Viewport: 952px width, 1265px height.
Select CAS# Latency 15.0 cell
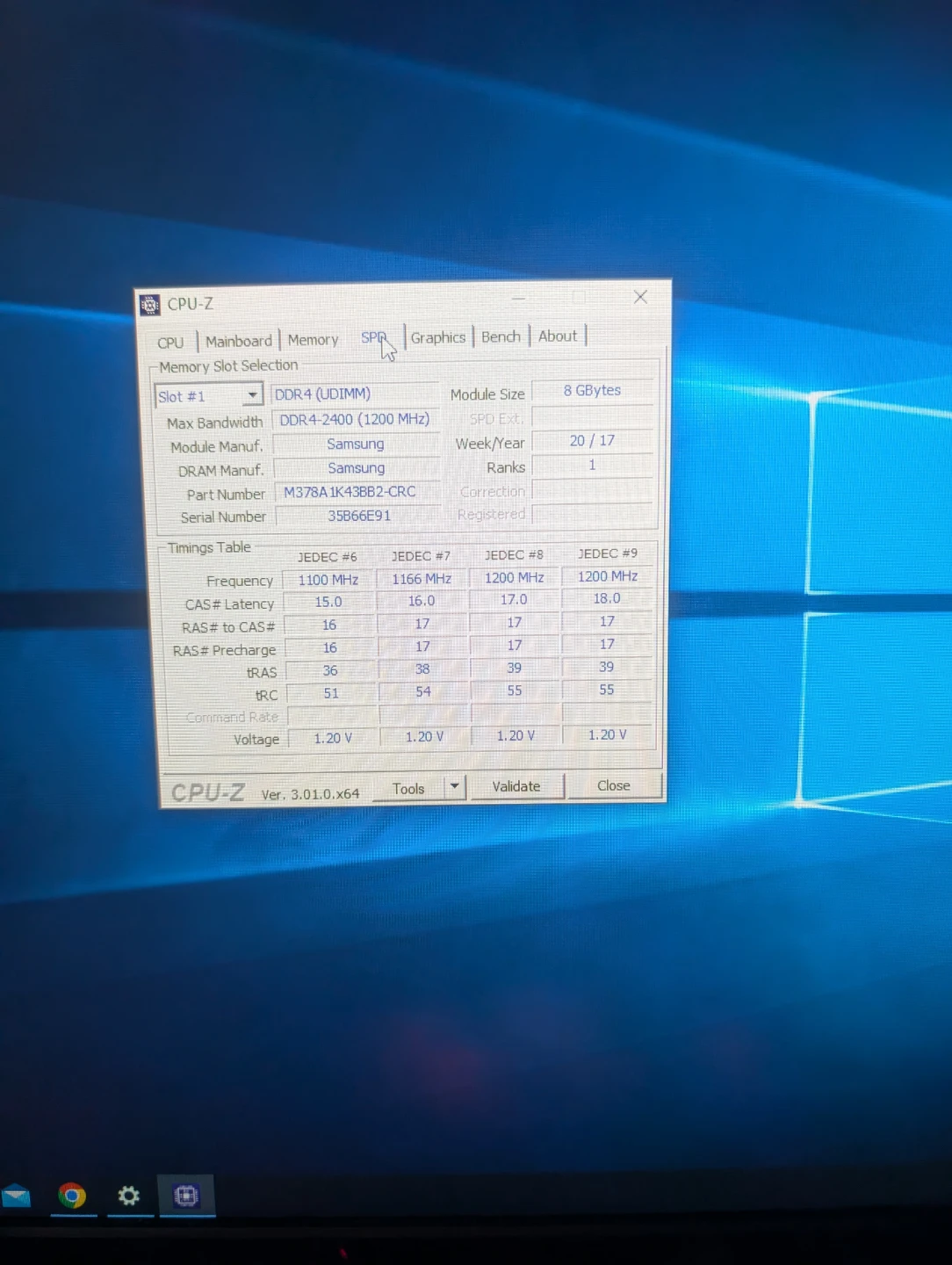coord(328,602)
